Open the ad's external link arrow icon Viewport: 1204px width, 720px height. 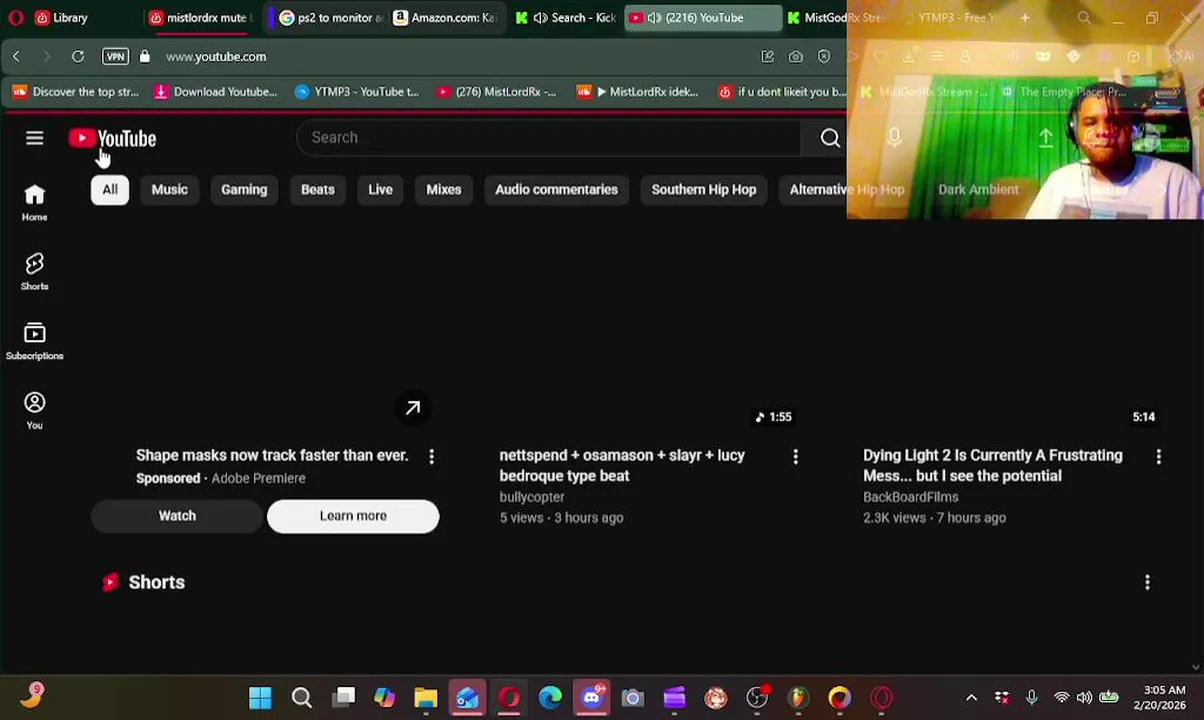click(412, 408)
